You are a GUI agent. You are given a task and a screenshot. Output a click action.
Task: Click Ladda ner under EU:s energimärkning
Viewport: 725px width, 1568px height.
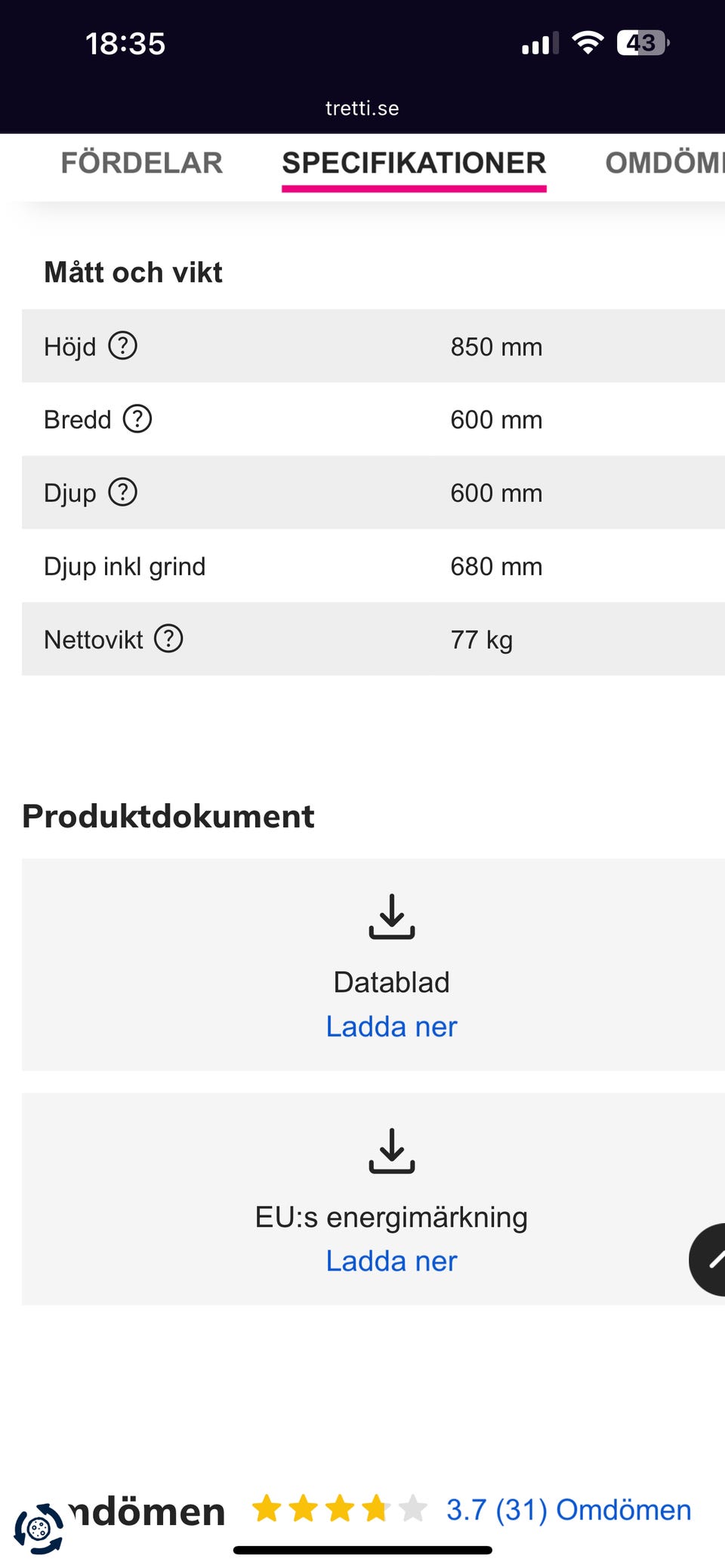(x=392, y=1261)
